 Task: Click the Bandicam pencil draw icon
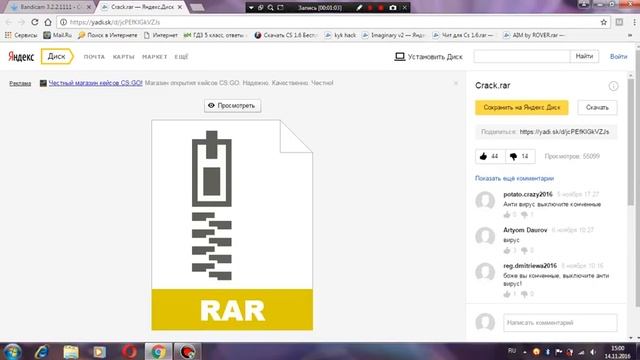coord(359,7)
